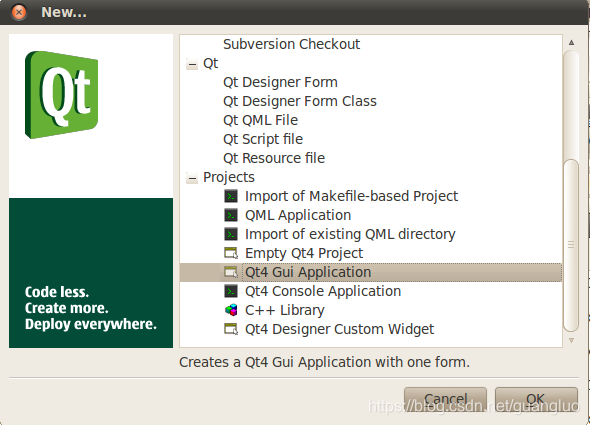Collapse the Projects category in the tree
Image resolution: width=590 pixels, height=425 pixels.
(x=192, y=178)
